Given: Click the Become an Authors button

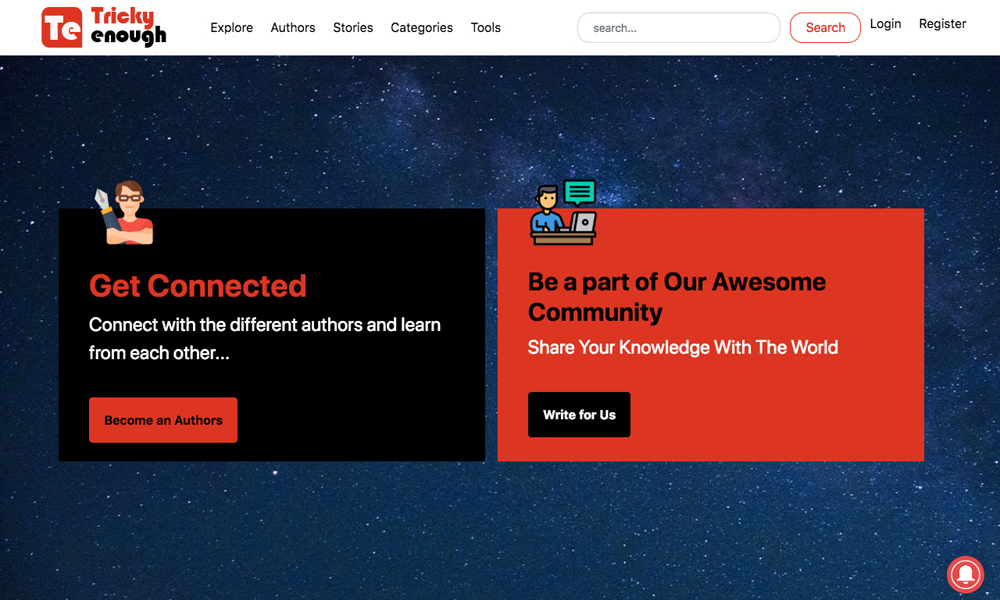Looking at the screenshot, I should (163, 420).
